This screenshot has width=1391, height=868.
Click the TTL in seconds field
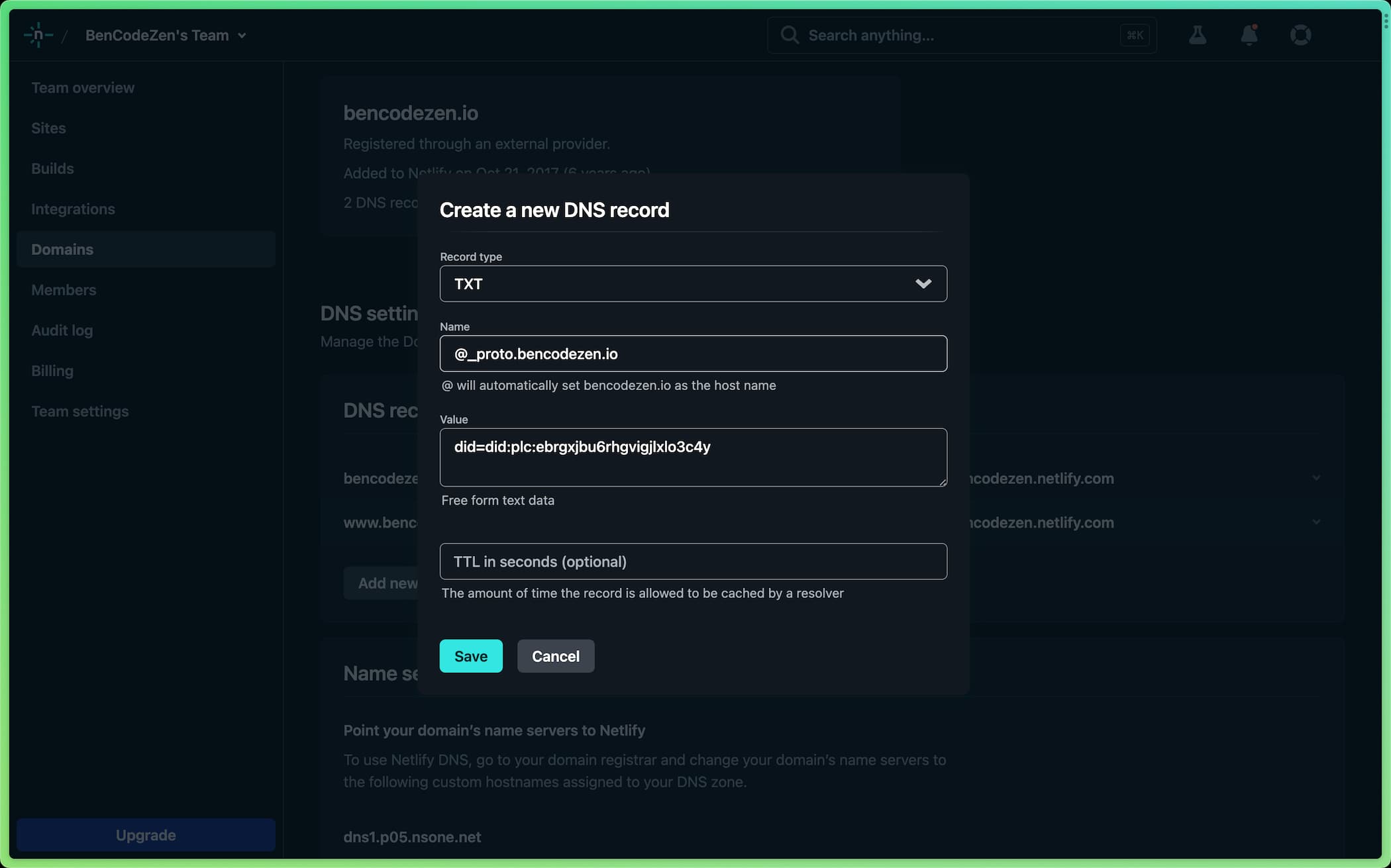point(693,561)
